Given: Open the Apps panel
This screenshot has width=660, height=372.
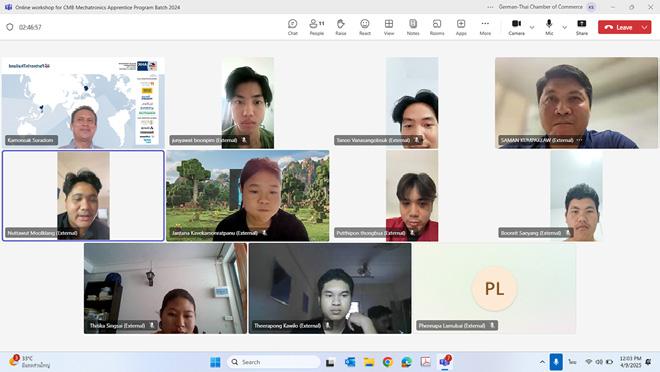Looking at the screenshot, I should click(x=461, y=27).
